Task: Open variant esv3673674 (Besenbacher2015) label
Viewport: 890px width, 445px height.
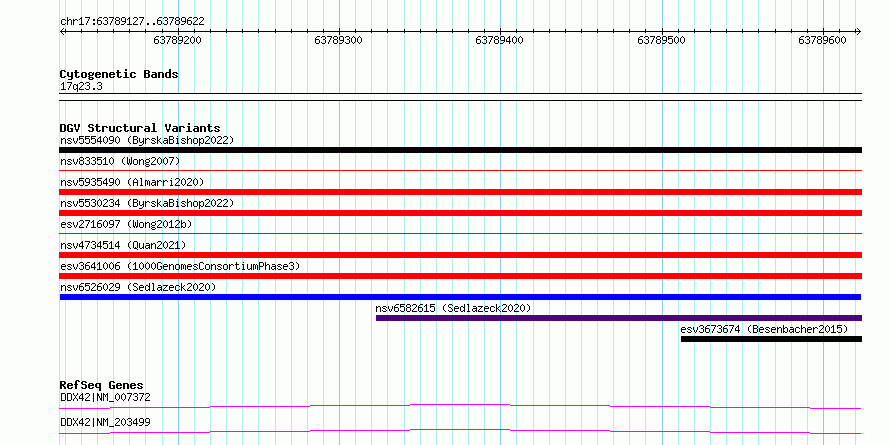Action: point(764,329)
